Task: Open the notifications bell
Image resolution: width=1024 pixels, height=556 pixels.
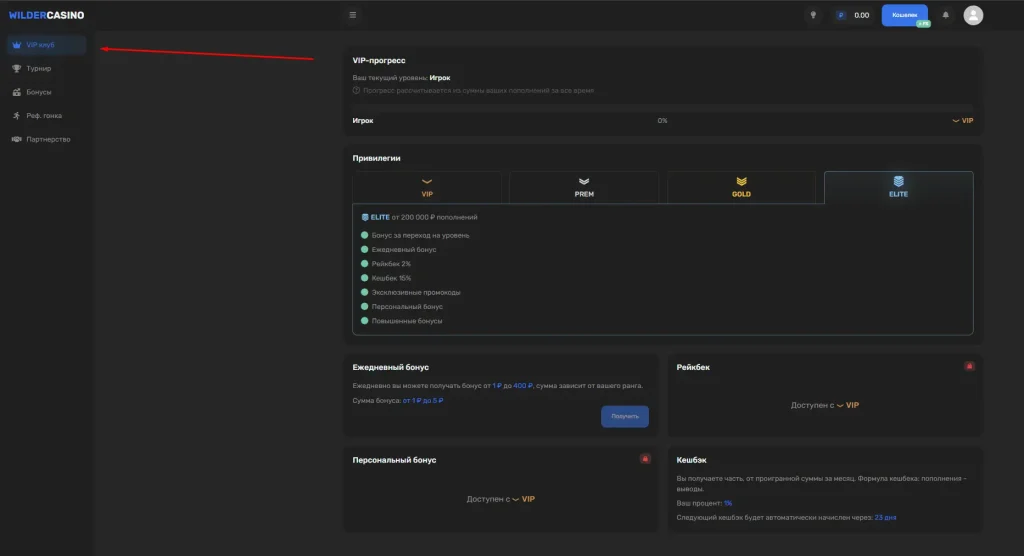Action: tap(945, 15)
